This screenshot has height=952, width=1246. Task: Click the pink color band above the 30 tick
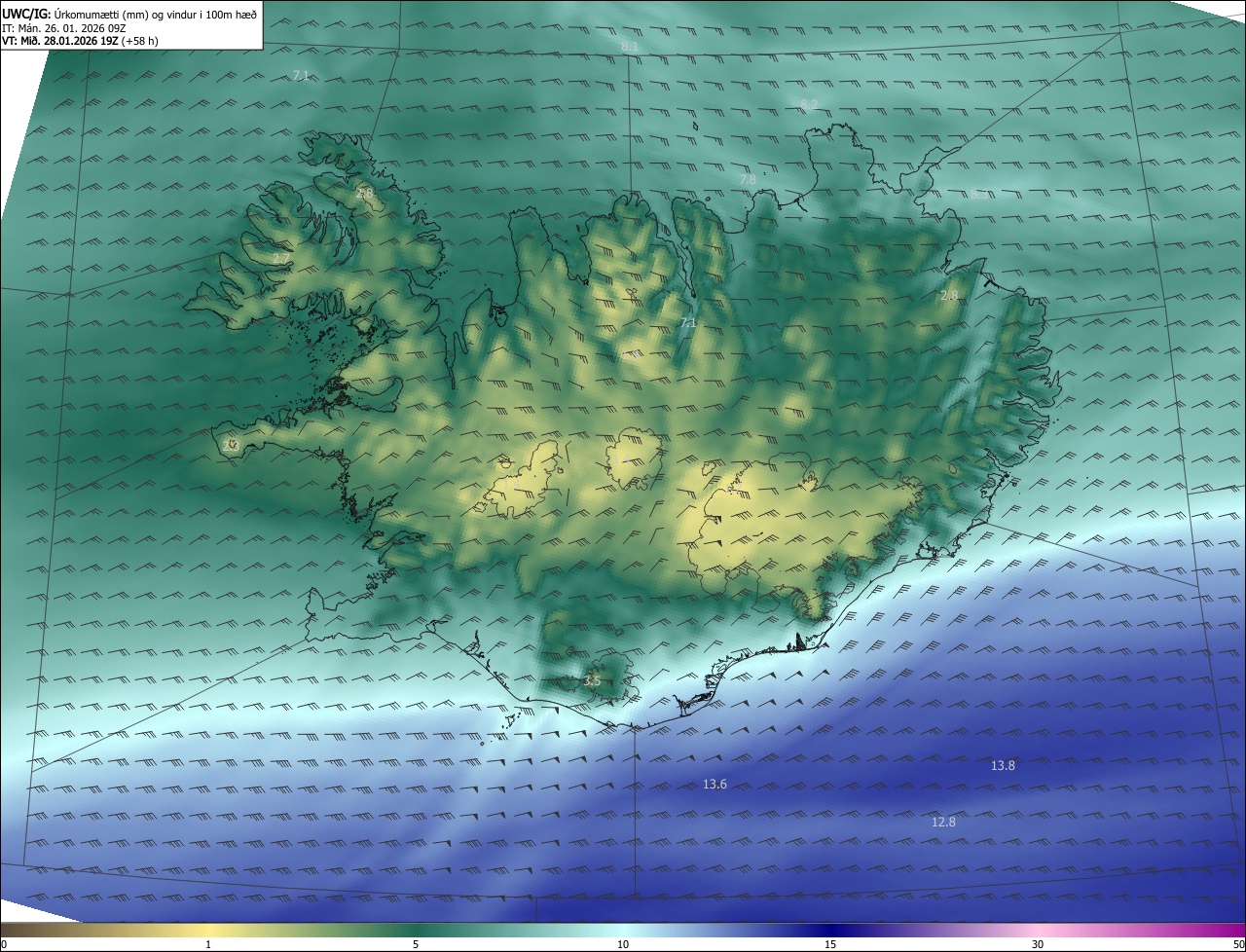pyautogui.click(x=1038, y=930)
